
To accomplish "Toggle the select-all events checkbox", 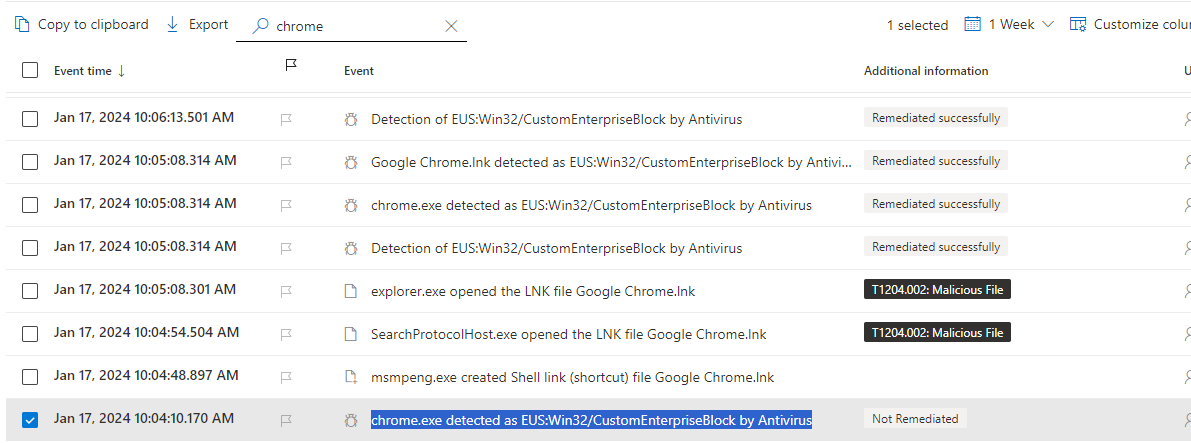I will click(x=30, y=70).
